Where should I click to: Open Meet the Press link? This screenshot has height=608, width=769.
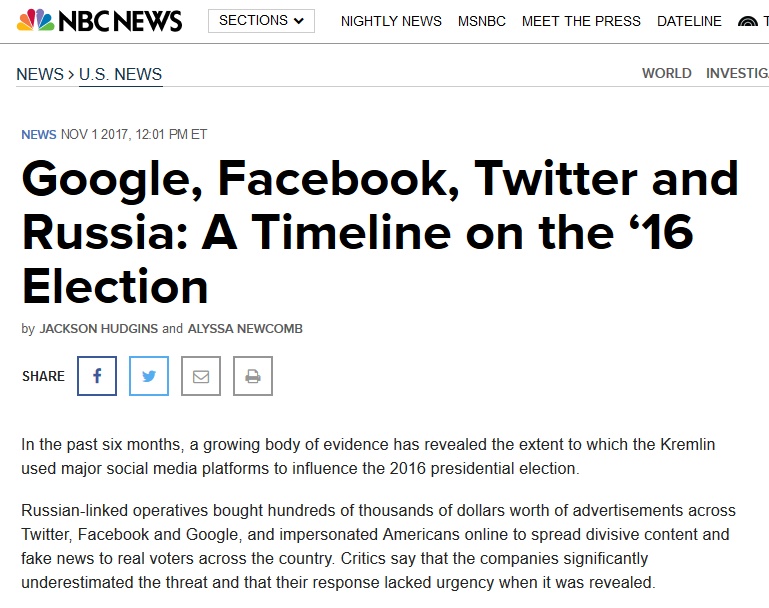click(581, 21)
